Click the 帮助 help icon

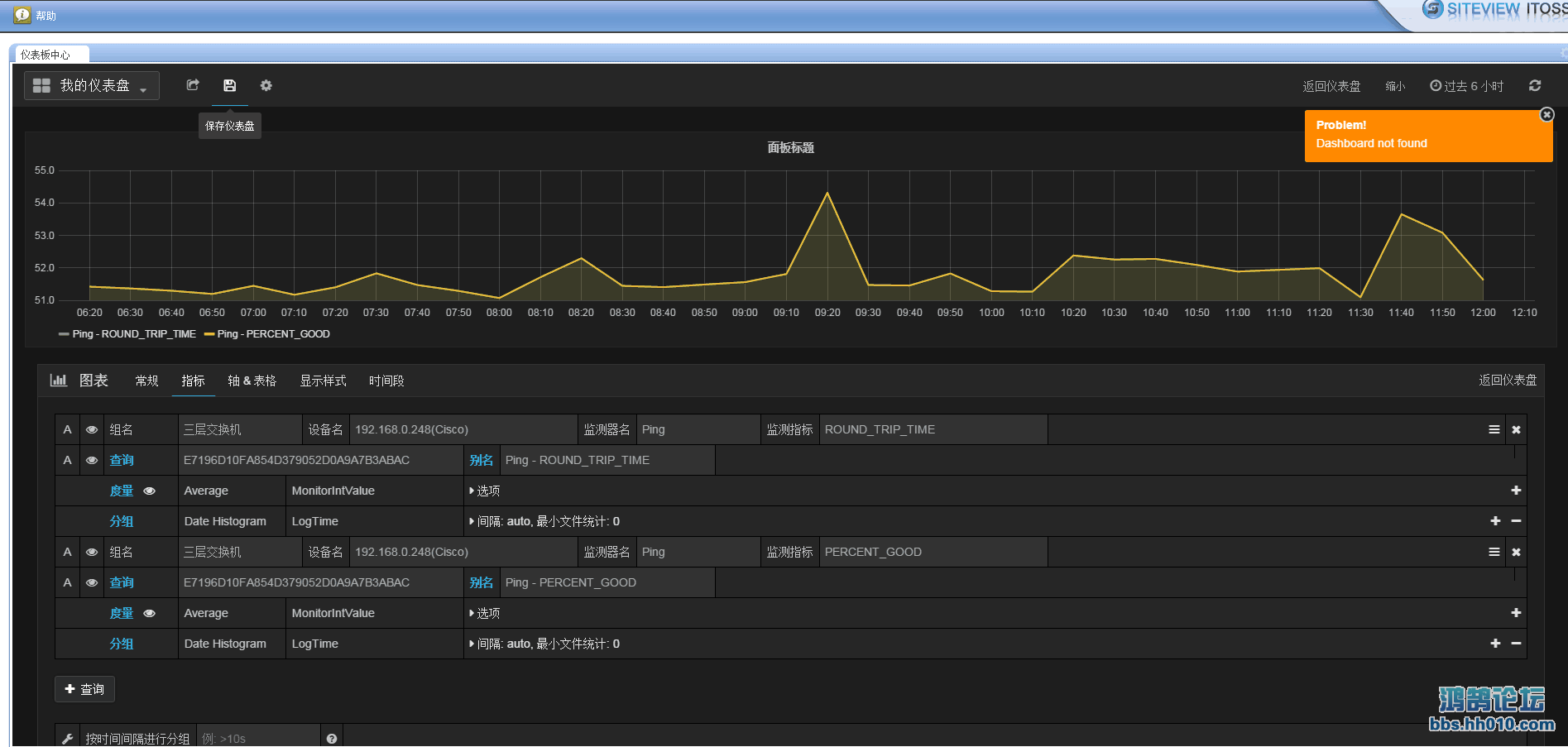(22, 15)
